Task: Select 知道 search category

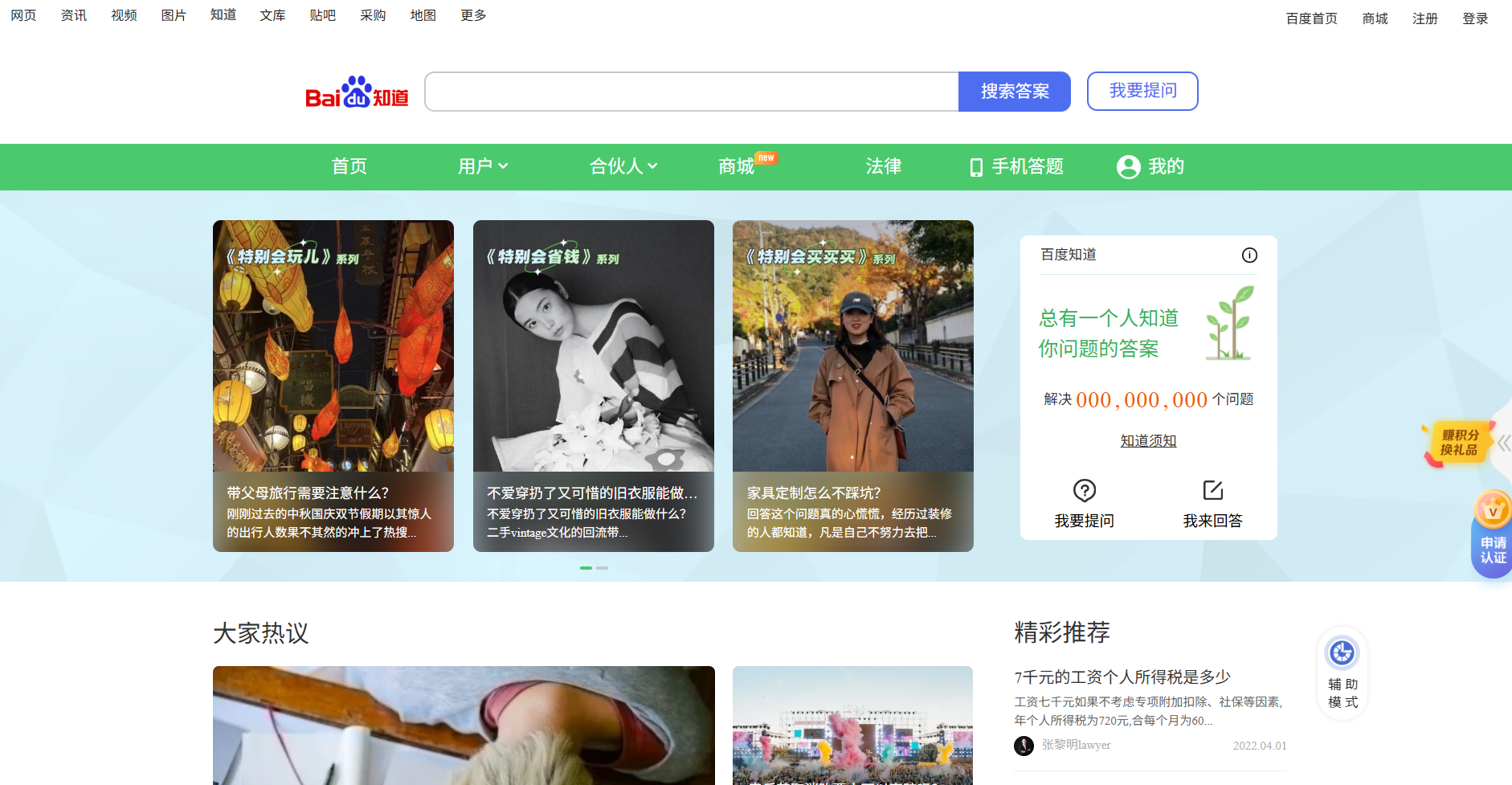Action: click(223, 15)
